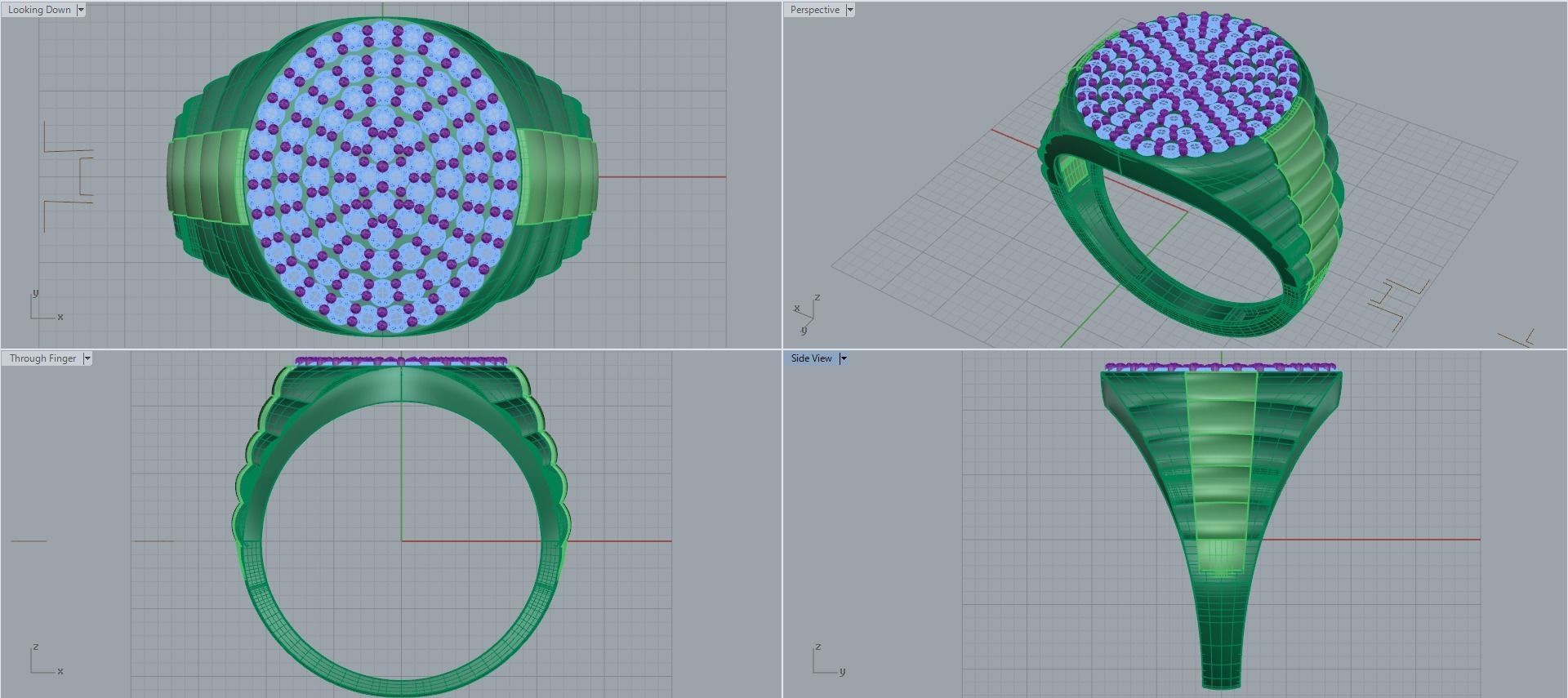
Task: Activate the Looking Down viewport title
Action: 39,10
